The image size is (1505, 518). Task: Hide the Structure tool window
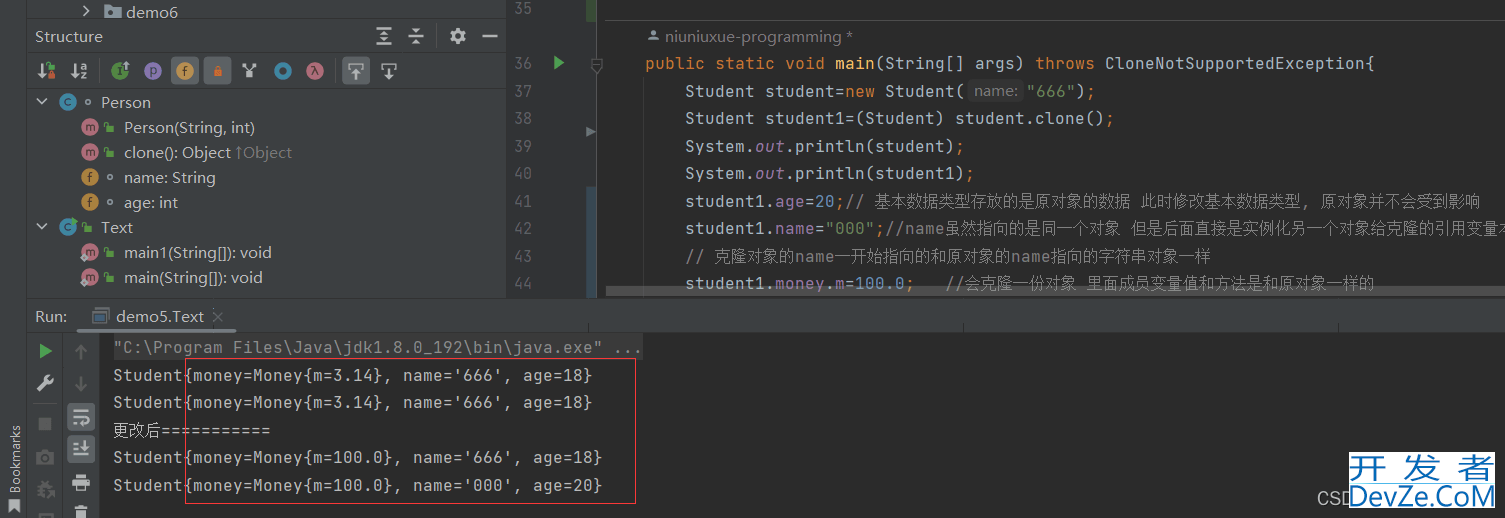point(490,36)
